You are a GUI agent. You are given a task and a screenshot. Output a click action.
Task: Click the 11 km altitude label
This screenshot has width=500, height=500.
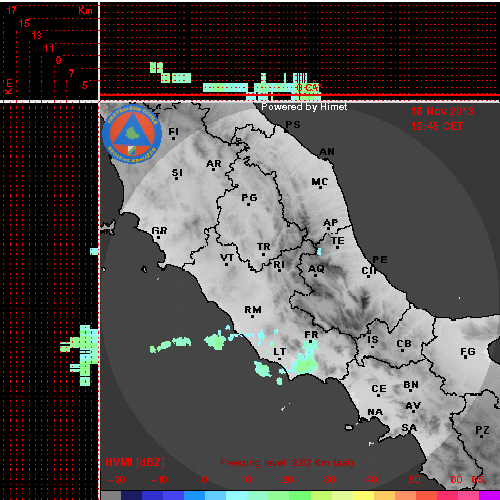(49, 48)
